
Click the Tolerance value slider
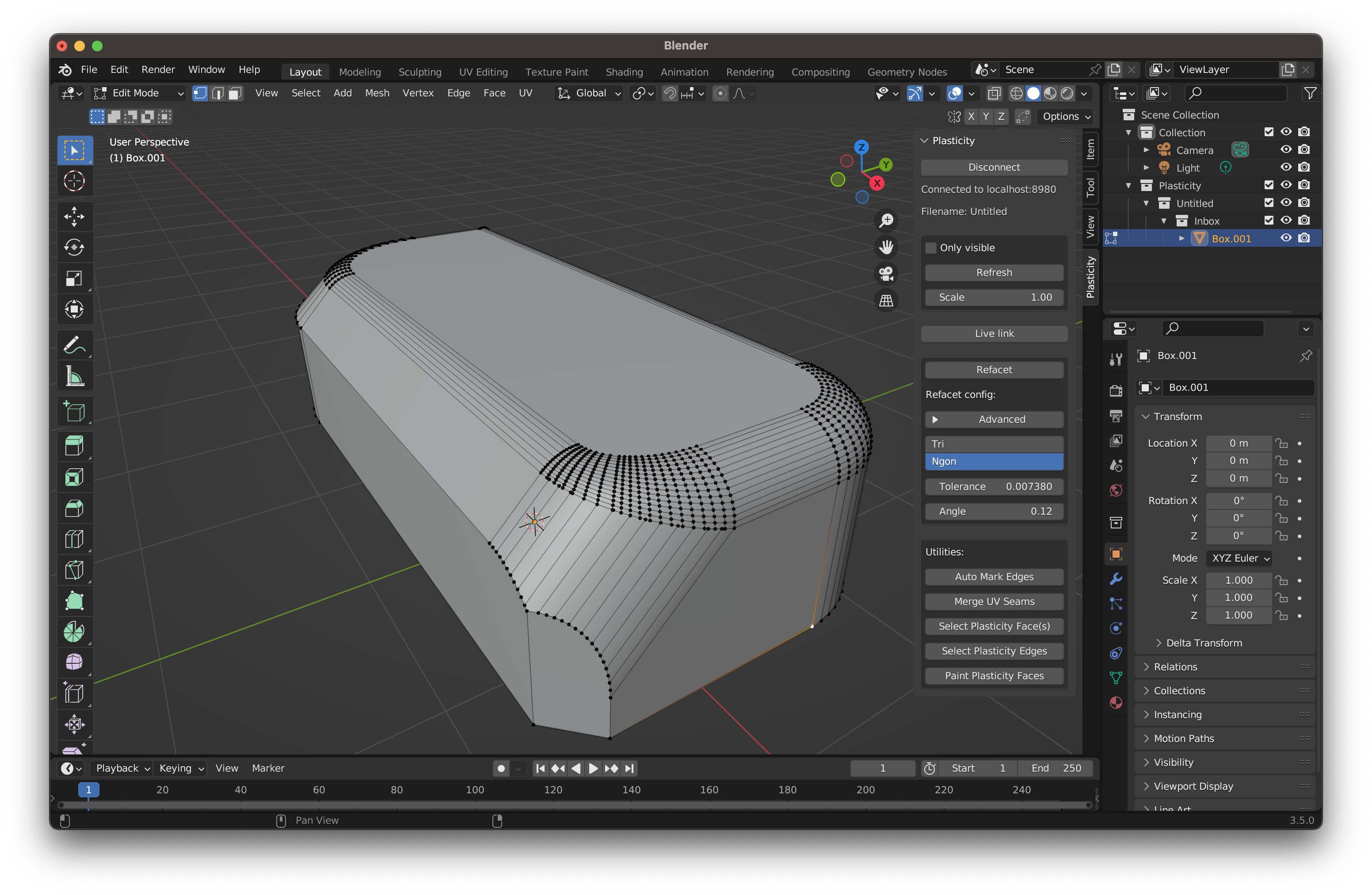(994, 486)
